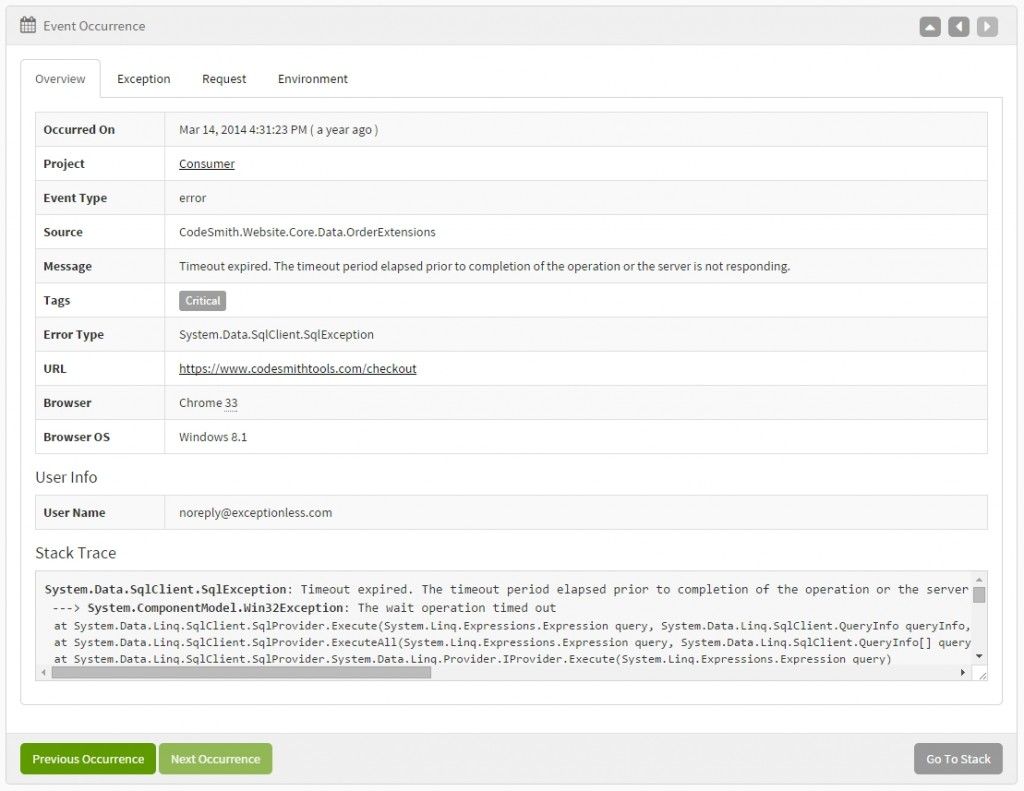Click the Go To Stack button

pos(957,758)
